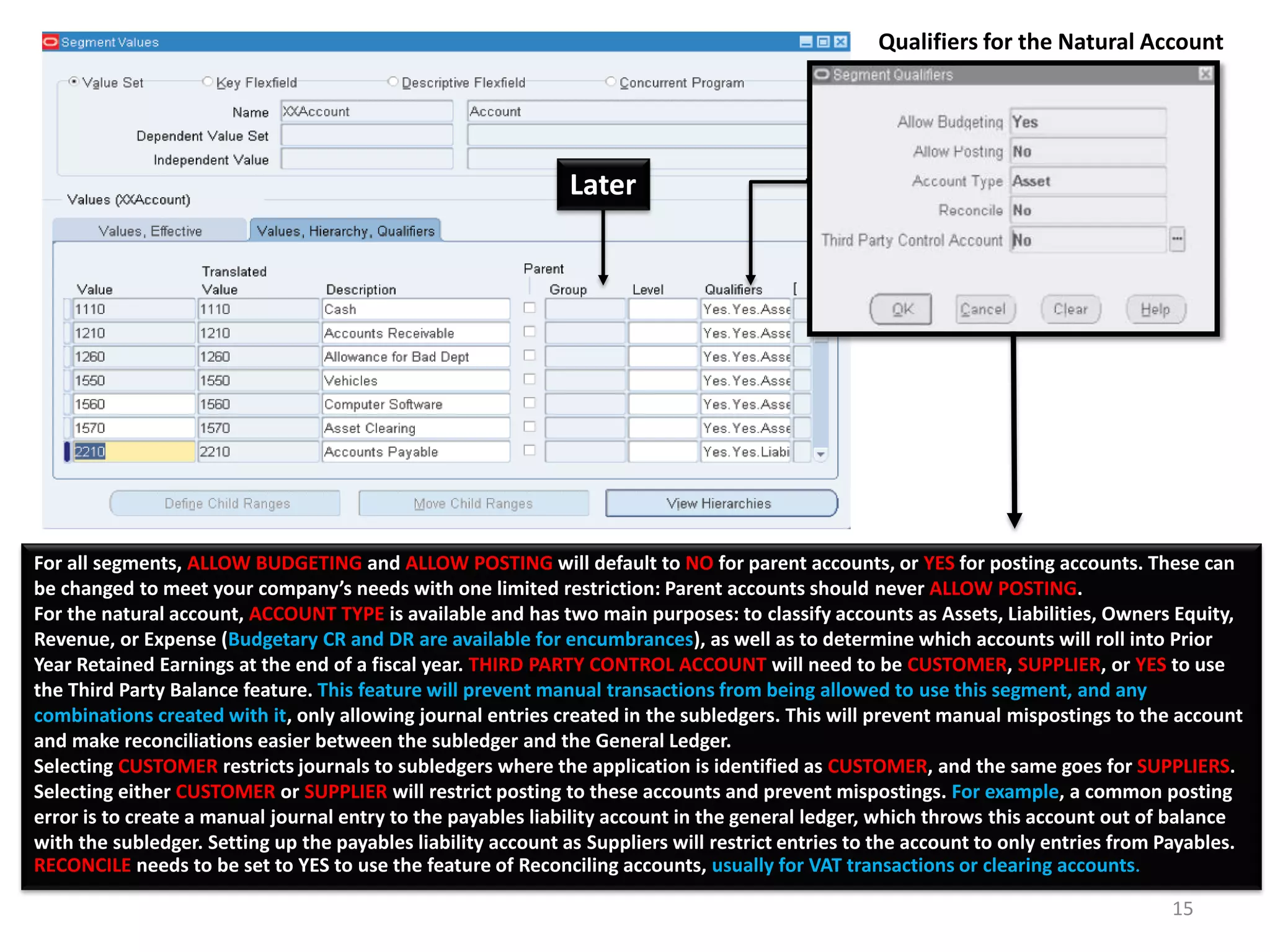
Task: Click the Account description field beside Name
Action: pyautogui.click(x=637, y=112)
